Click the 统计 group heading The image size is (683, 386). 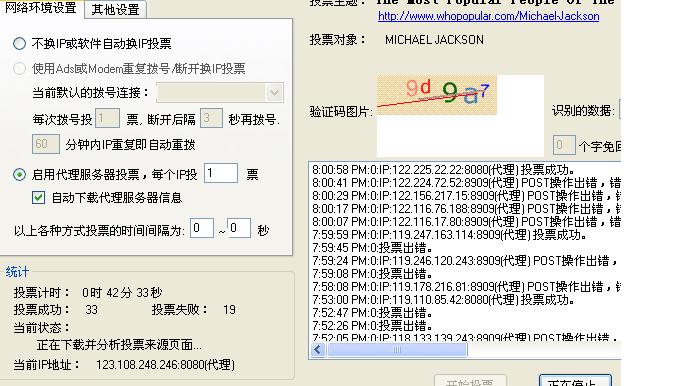click(x=17, y=272)
